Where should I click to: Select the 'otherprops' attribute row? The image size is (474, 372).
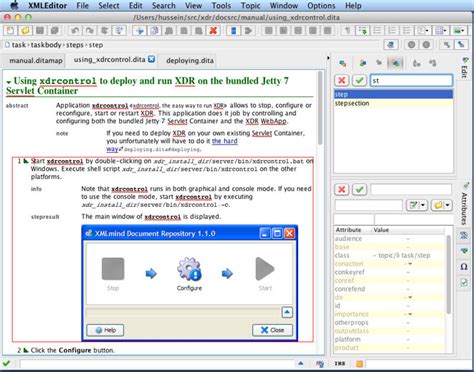click(x=389, y=323)
